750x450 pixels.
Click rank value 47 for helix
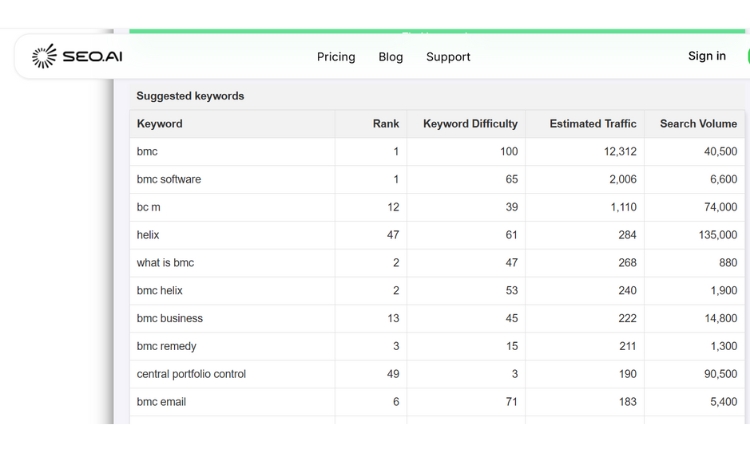point(393,235)
